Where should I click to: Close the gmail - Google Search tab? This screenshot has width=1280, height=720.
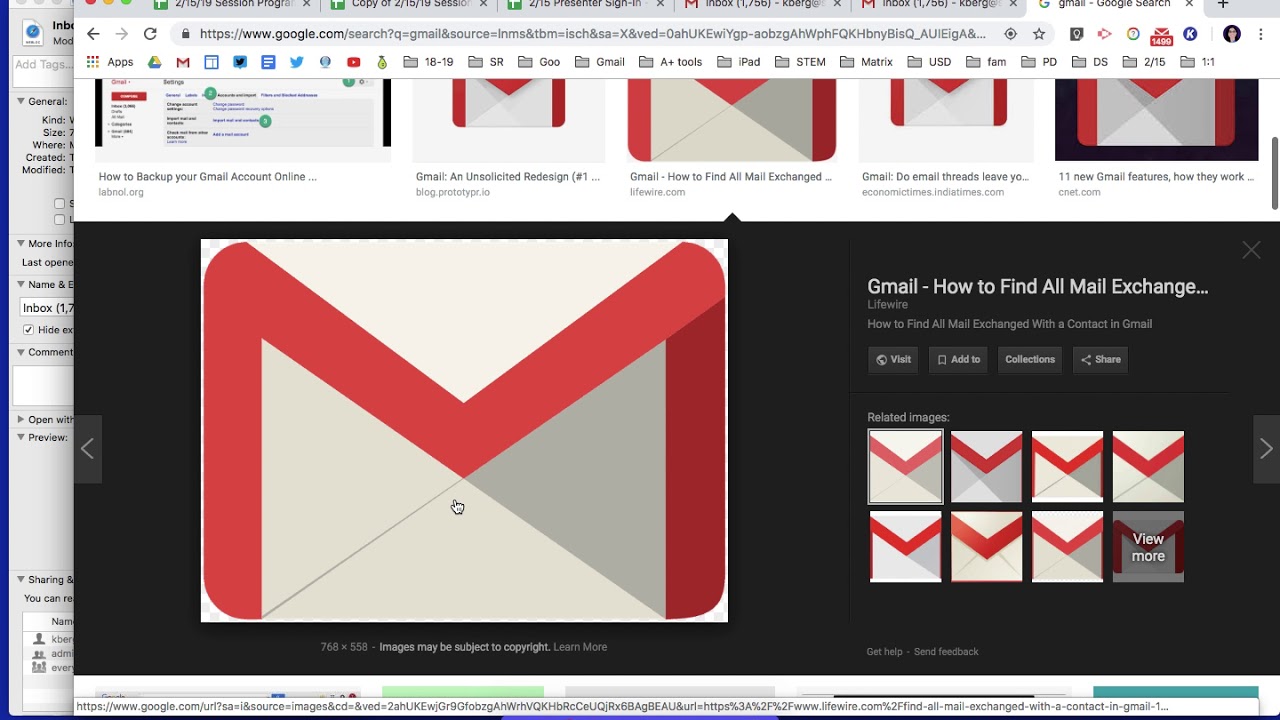point(1189,4)
